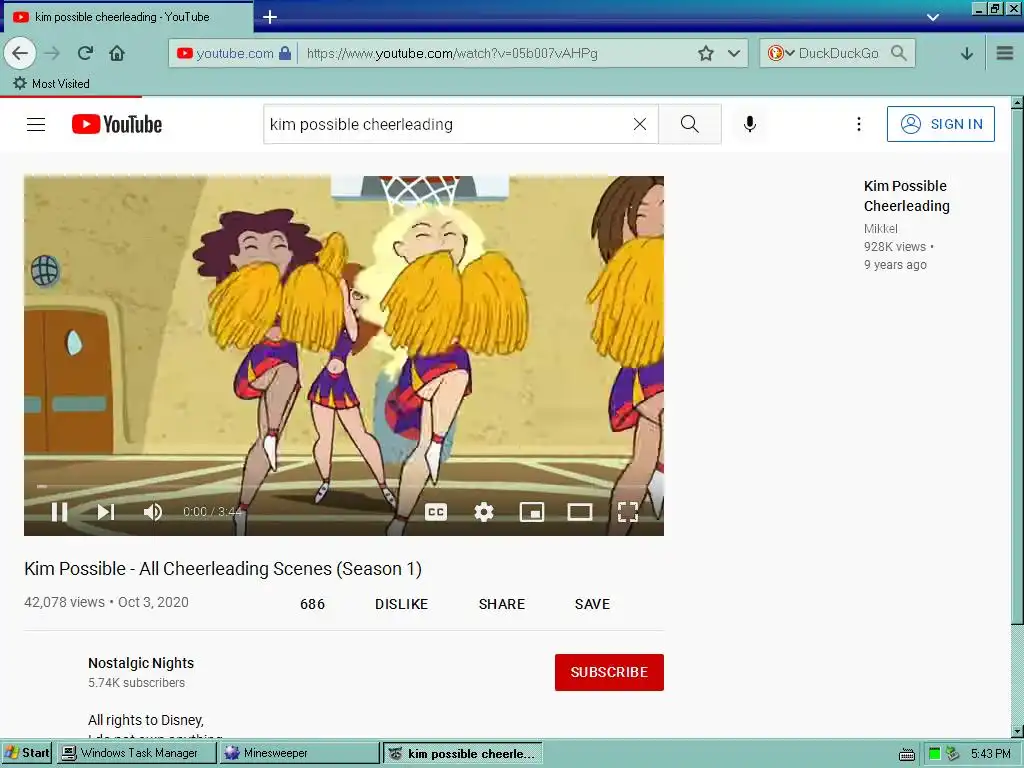Click the green system tray icon
Image resolution: width=1024 pixels, height=768 pixels.
[x=935, y=754]
